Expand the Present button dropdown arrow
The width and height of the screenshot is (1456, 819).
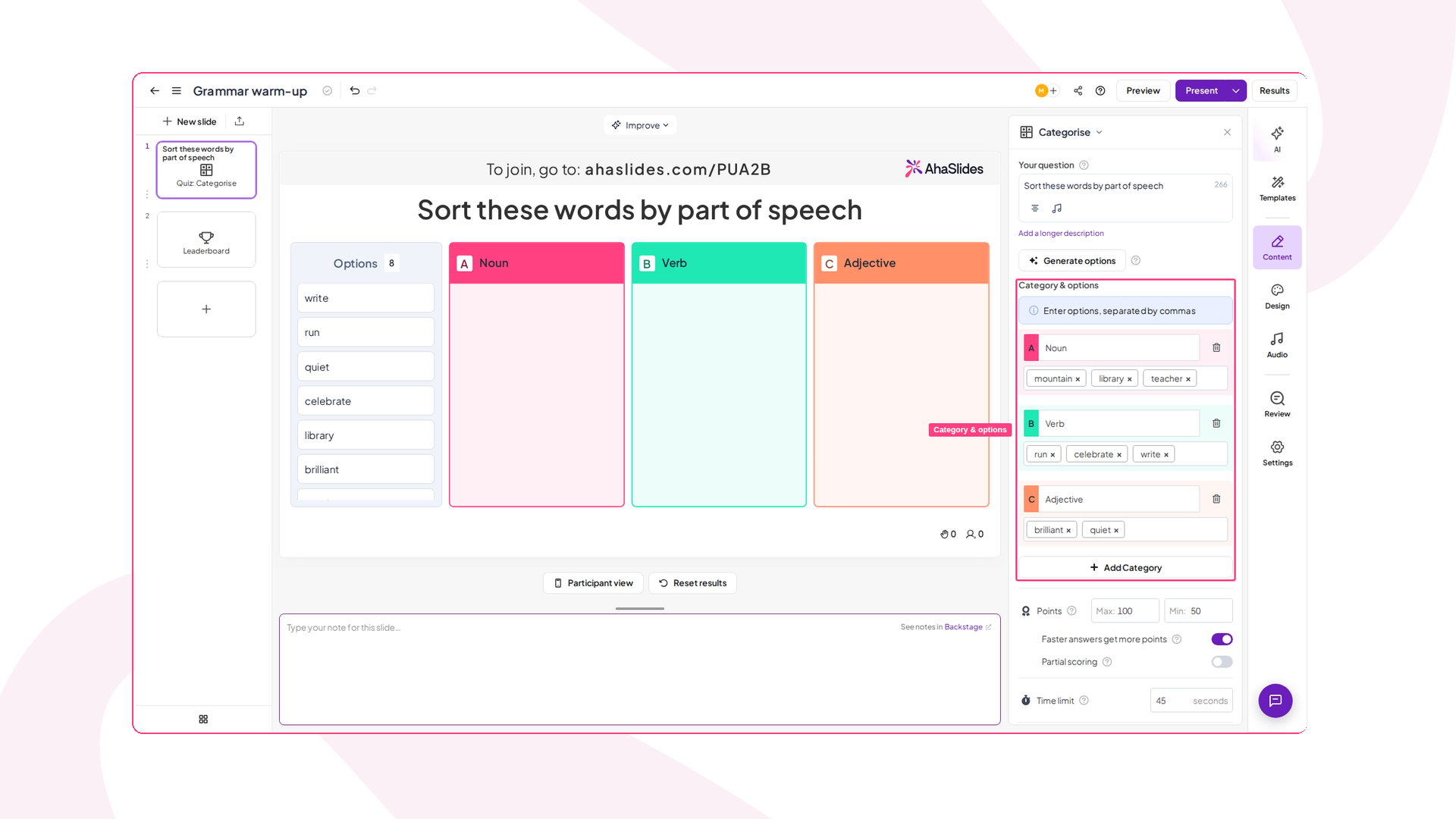(1236, 91)
